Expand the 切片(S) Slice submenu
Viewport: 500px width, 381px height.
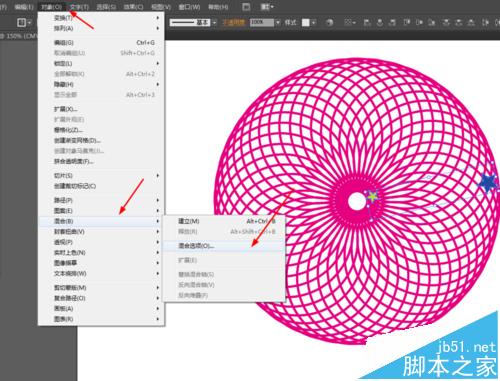point(101,175)
